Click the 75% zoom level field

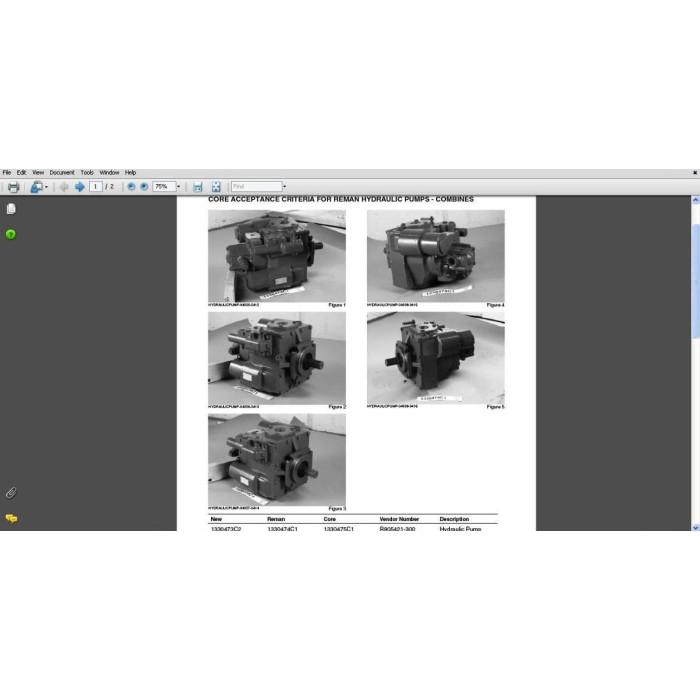point(164,187)
